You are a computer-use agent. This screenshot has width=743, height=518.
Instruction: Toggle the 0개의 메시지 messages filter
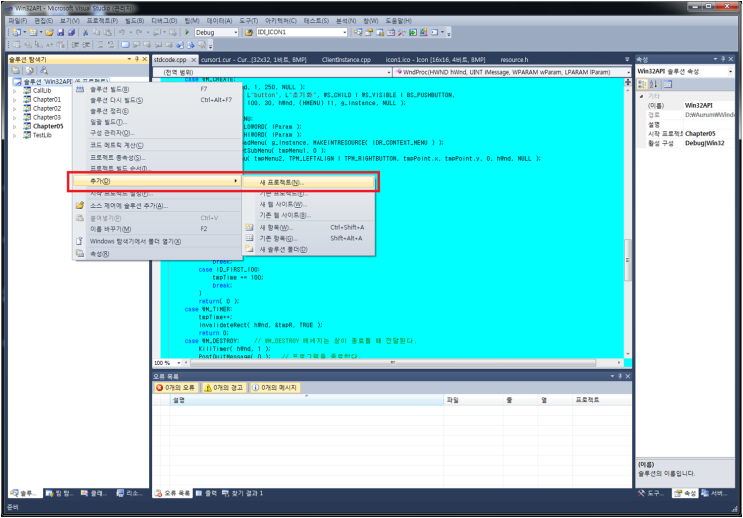275,388
